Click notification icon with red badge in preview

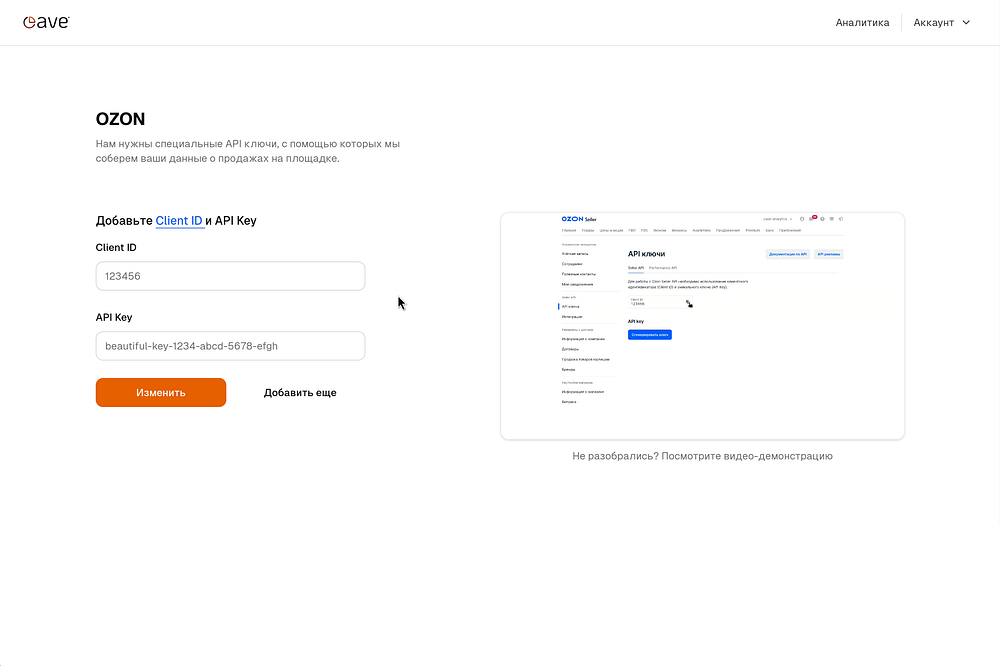pyautogui.click(x=813, y=218)
